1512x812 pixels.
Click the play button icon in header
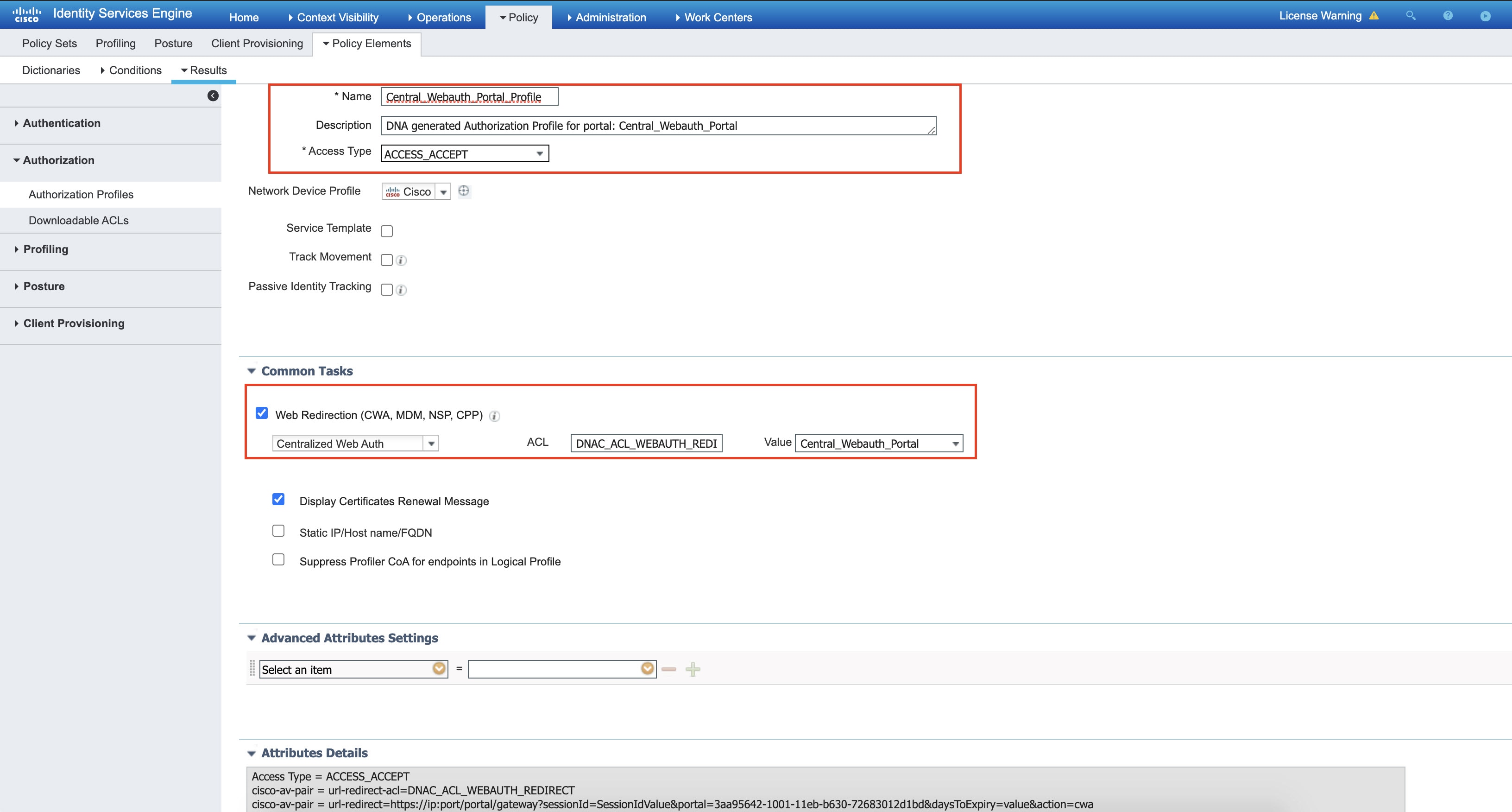pyautogui.click(x=1485, y=16)
